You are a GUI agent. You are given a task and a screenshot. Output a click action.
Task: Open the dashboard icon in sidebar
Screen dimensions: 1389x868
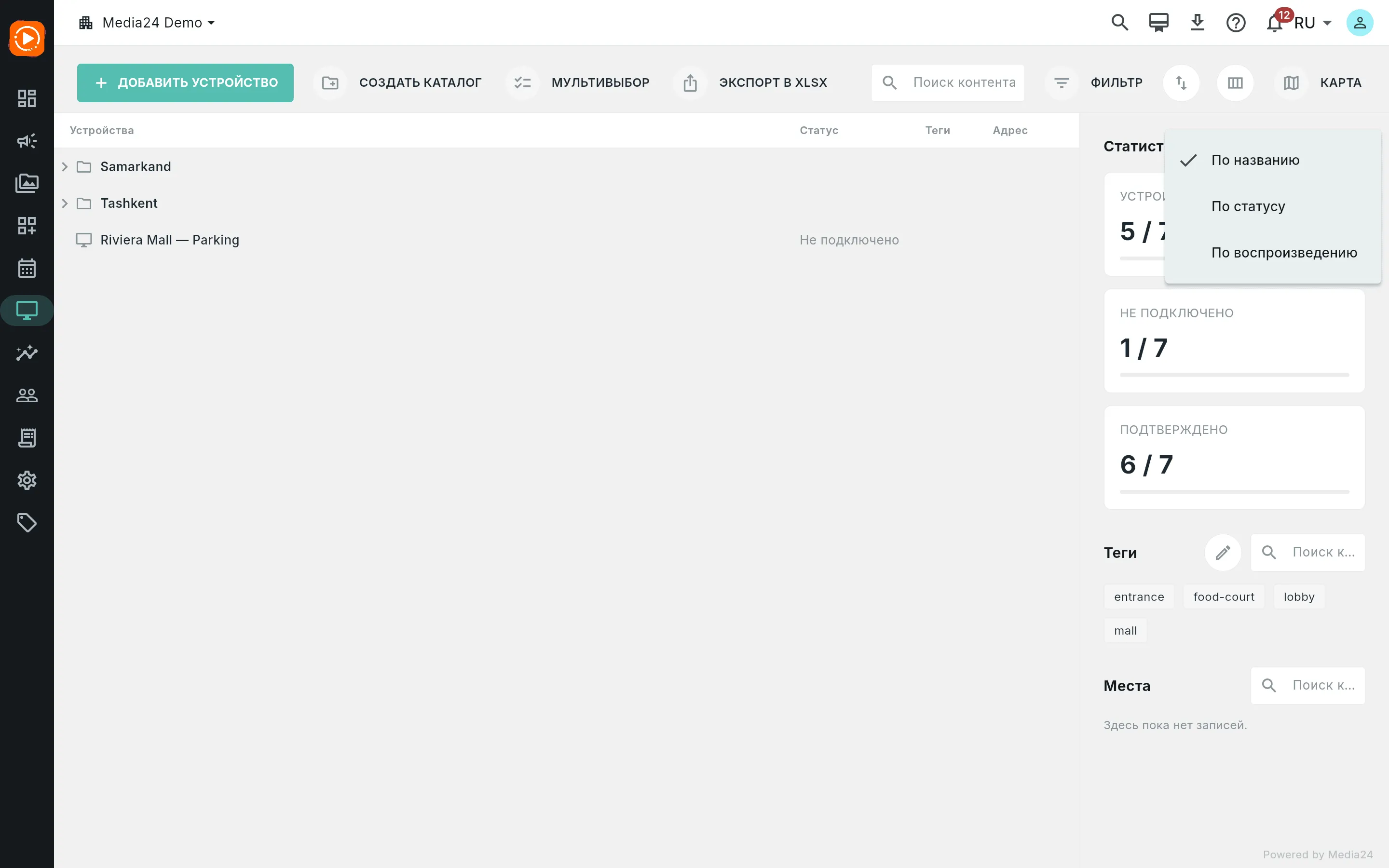(x=27, y=98)
